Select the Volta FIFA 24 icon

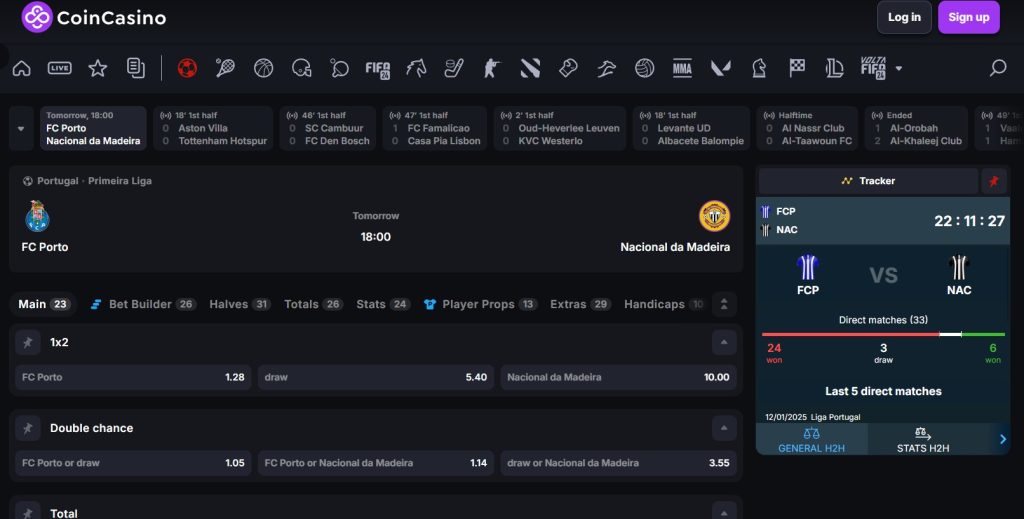click(873, 68)
